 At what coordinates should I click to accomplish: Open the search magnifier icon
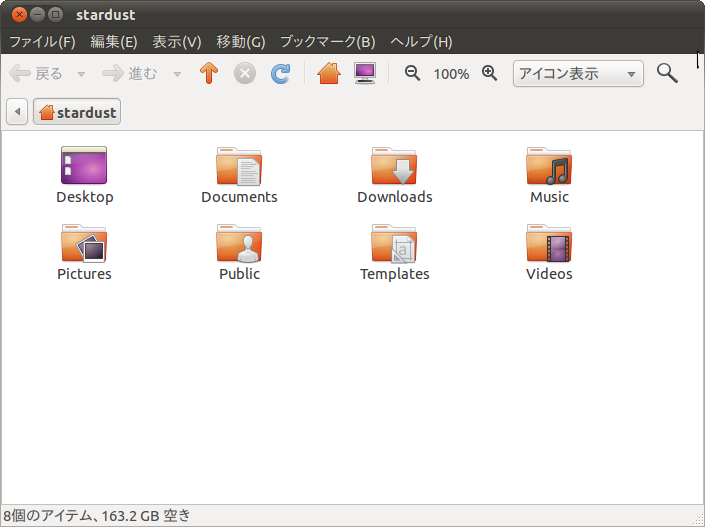[x=667, y=73]
